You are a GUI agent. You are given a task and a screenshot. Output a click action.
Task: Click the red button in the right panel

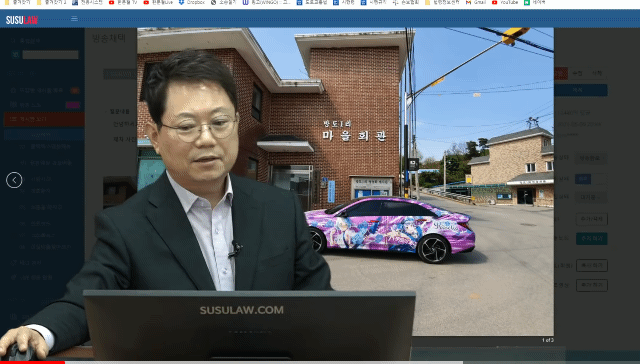[561, 73]
